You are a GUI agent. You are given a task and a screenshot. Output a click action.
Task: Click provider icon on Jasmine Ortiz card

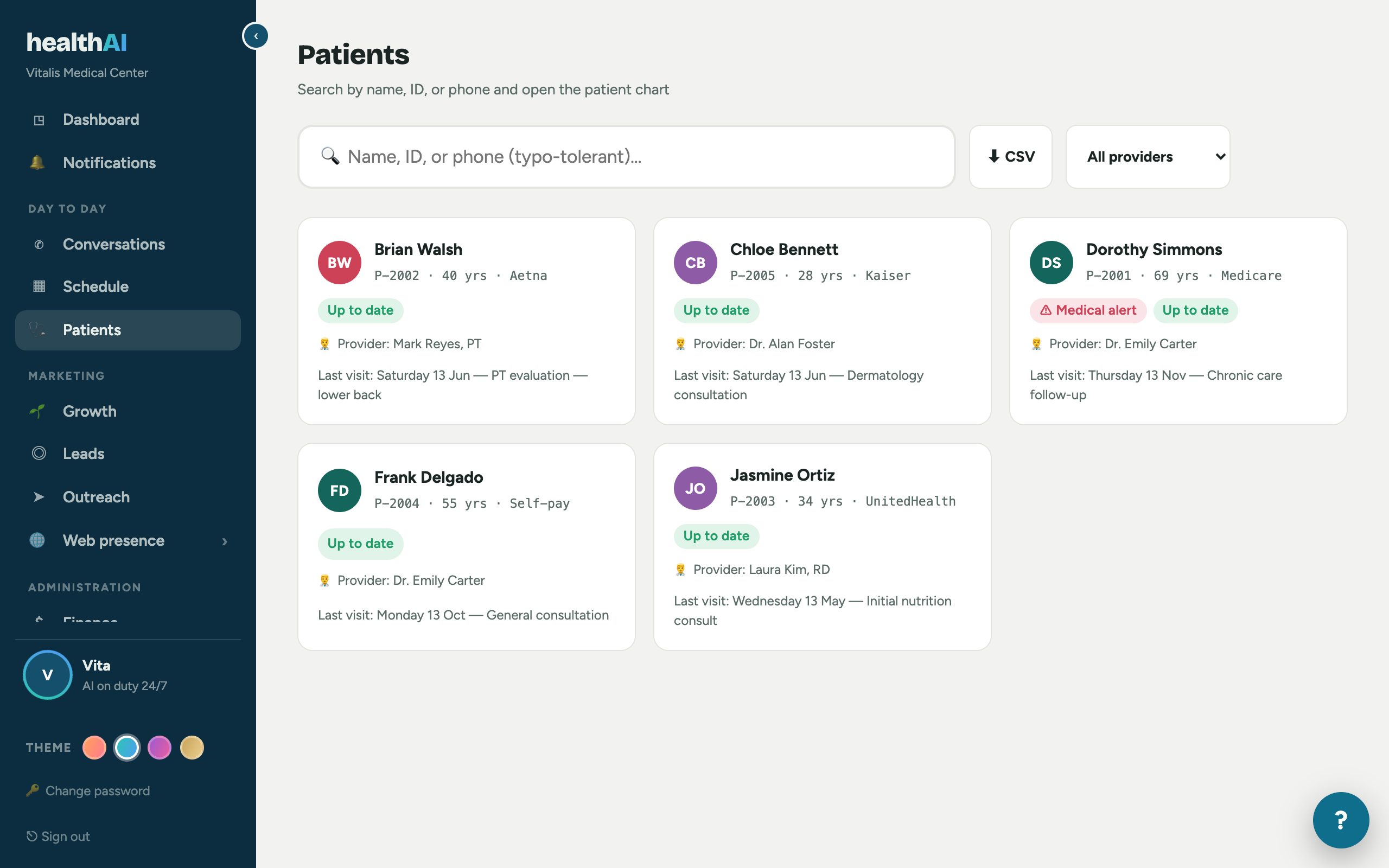(680, 570)
